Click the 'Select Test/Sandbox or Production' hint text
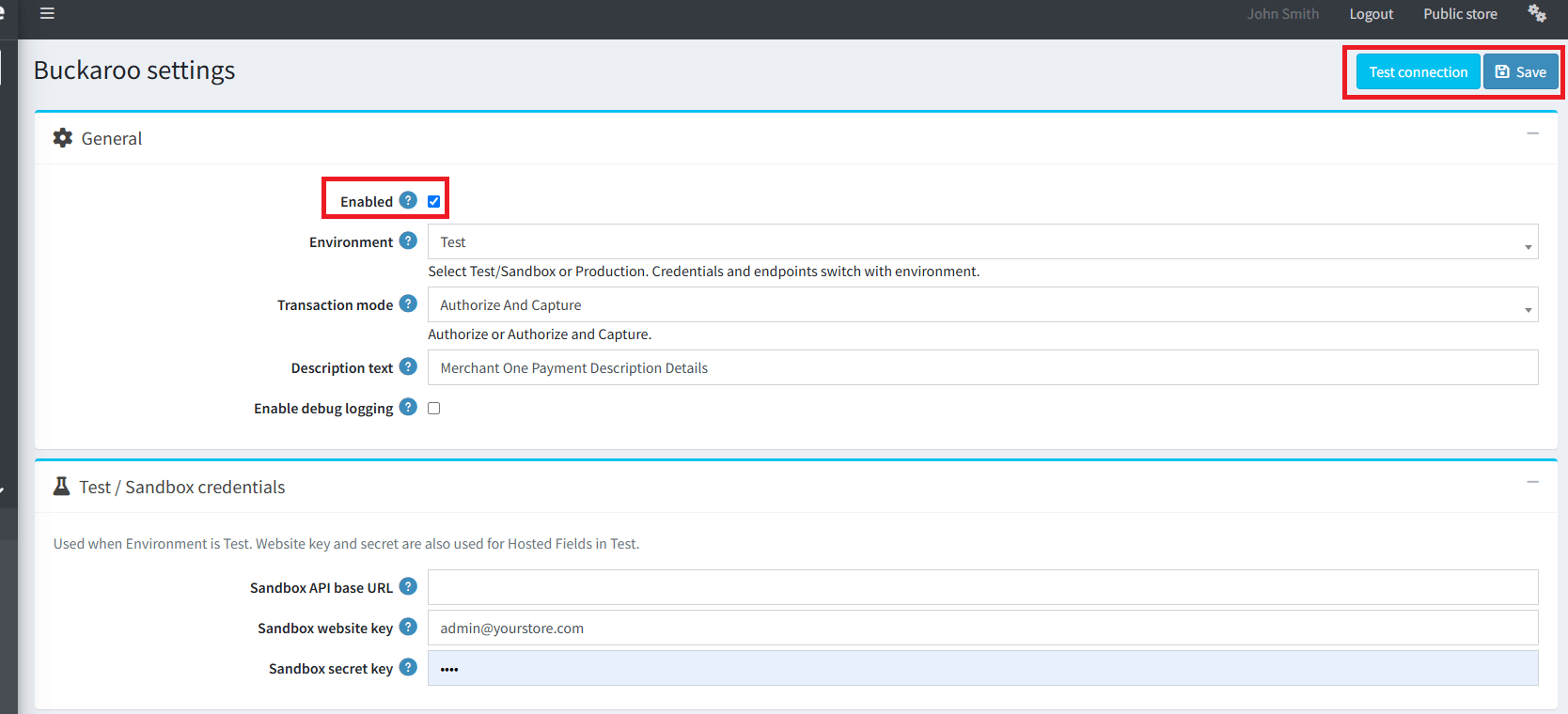This screenshot has height=714, width=1568. click(x=704, y=272)
